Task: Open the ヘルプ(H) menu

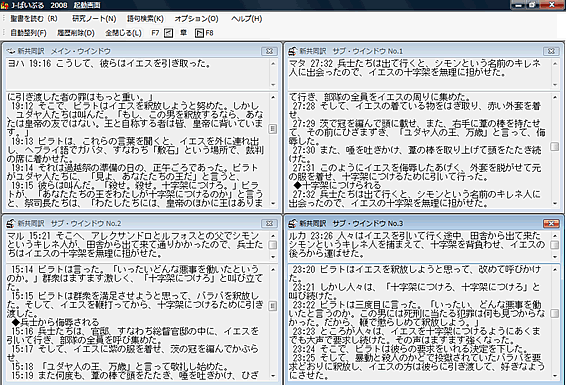Action: coord(247,18)
